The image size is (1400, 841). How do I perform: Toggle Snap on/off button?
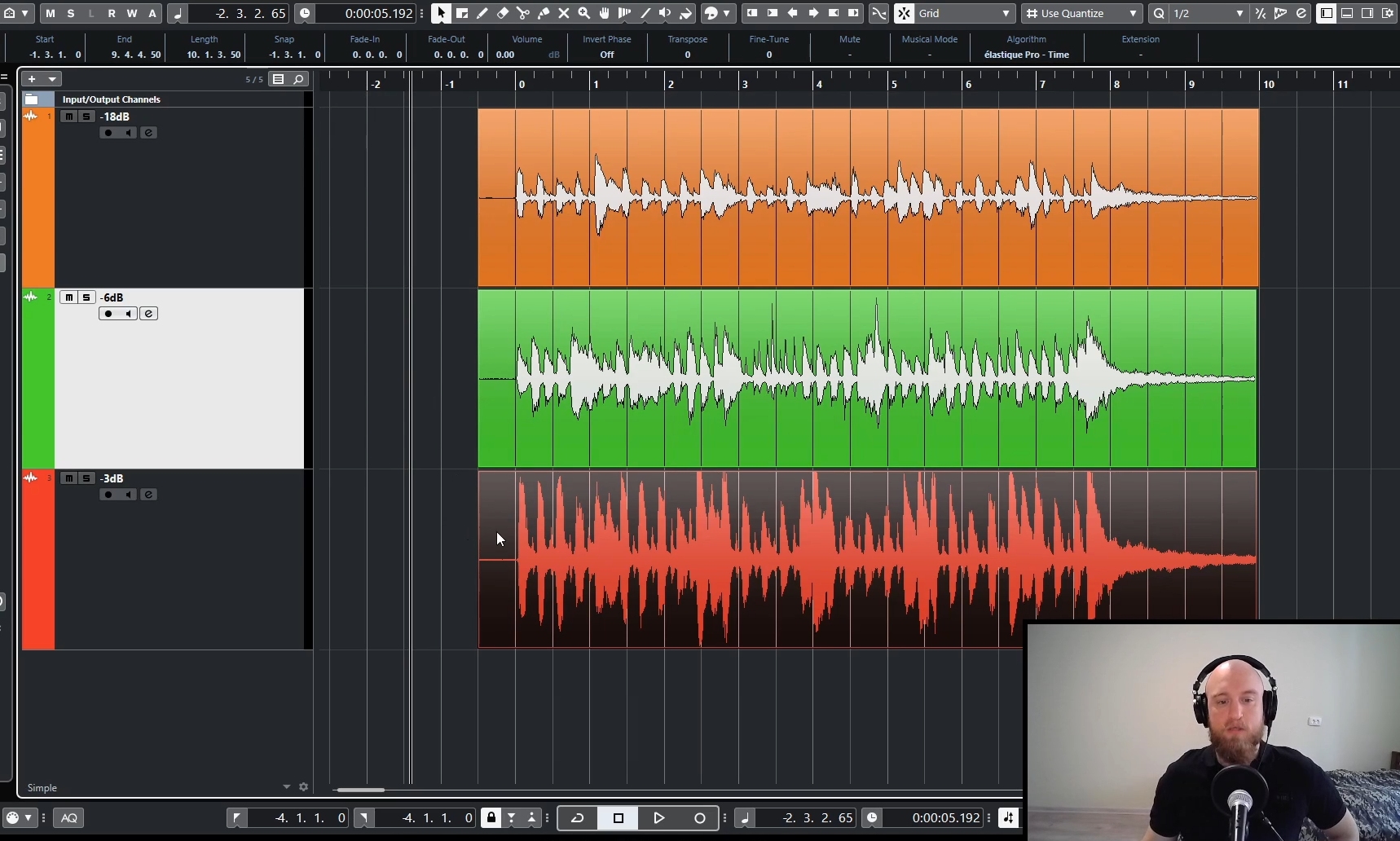905,13
